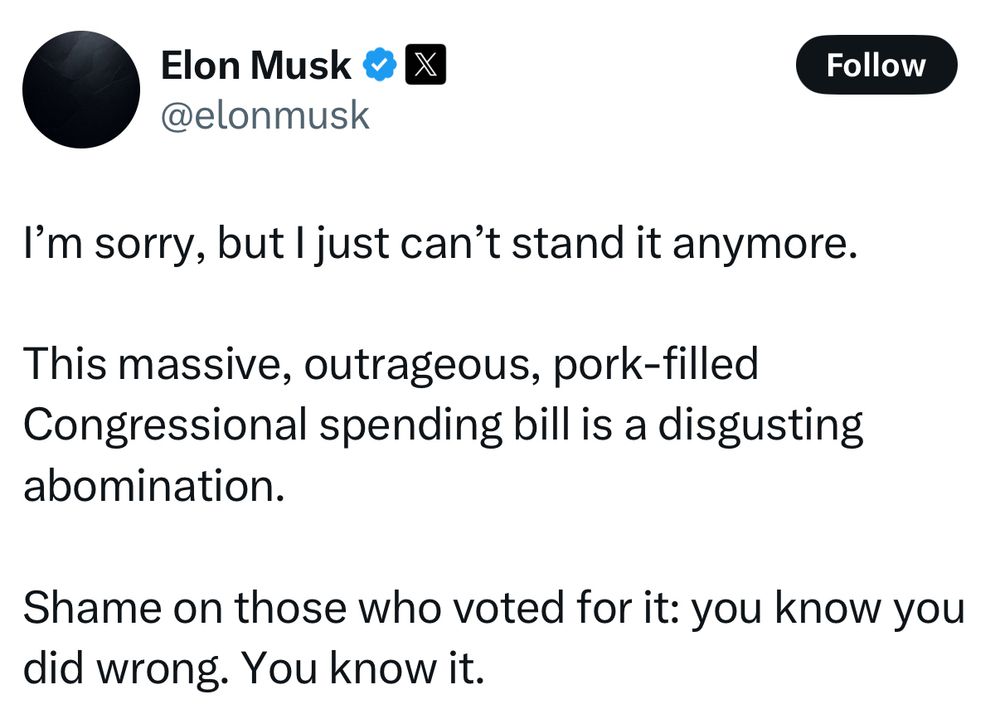Screen dimensions: 1000x719
Task: Select the word "Congressional"
Action: [165, 426]
